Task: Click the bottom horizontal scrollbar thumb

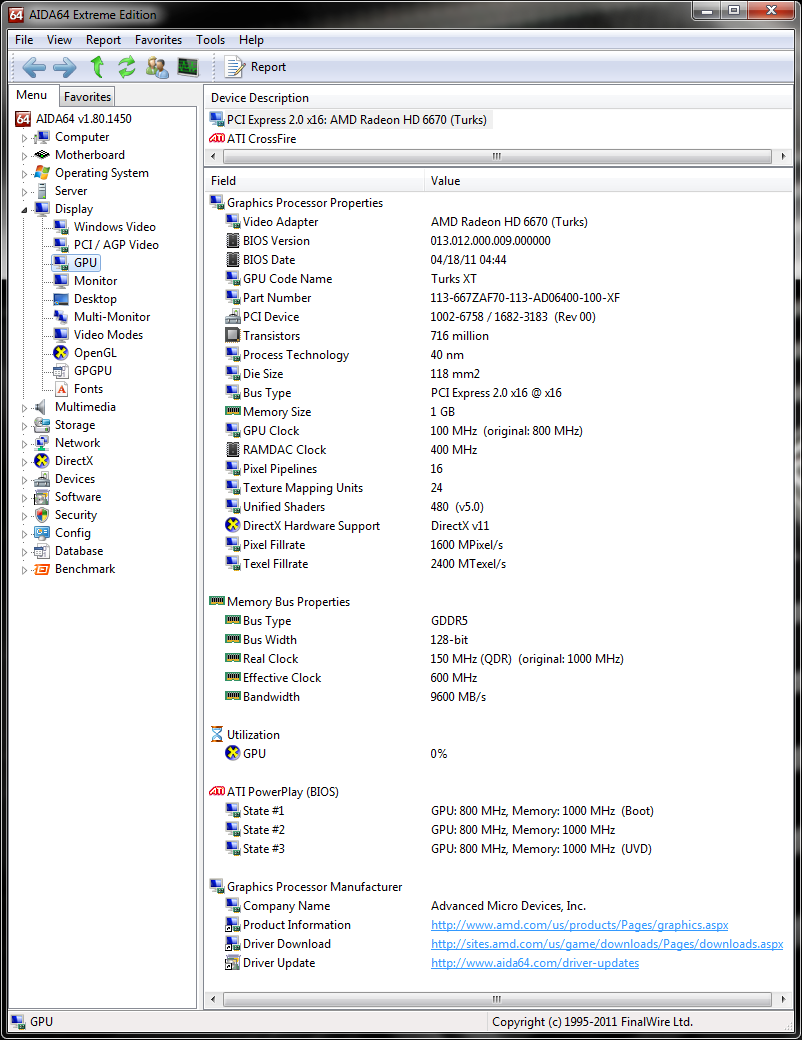Action: pos(498,999)
